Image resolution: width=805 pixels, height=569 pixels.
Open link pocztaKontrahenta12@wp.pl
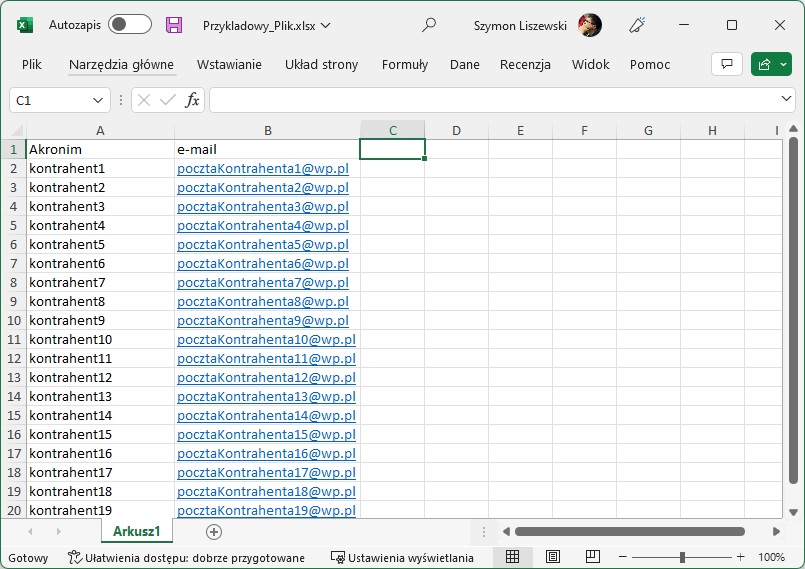point(266,377)
